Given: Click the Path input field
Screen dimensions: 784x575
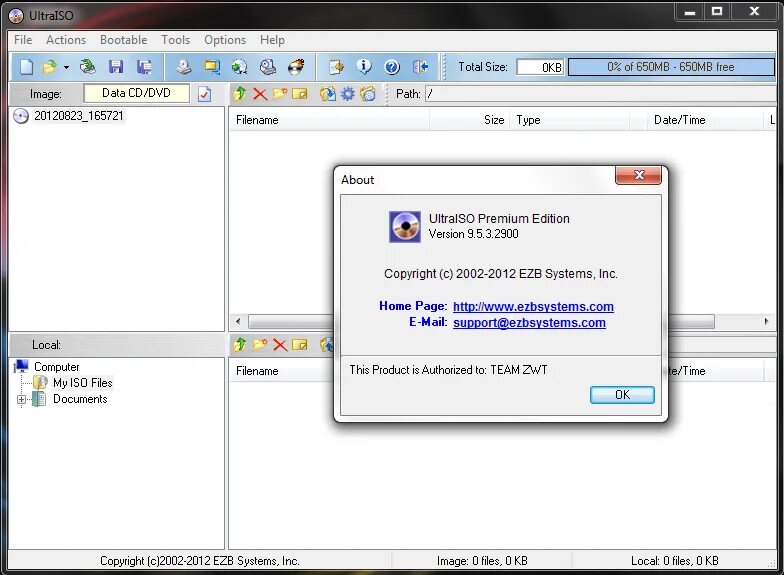Looking at the screenshot, I should tap(600, 94).
